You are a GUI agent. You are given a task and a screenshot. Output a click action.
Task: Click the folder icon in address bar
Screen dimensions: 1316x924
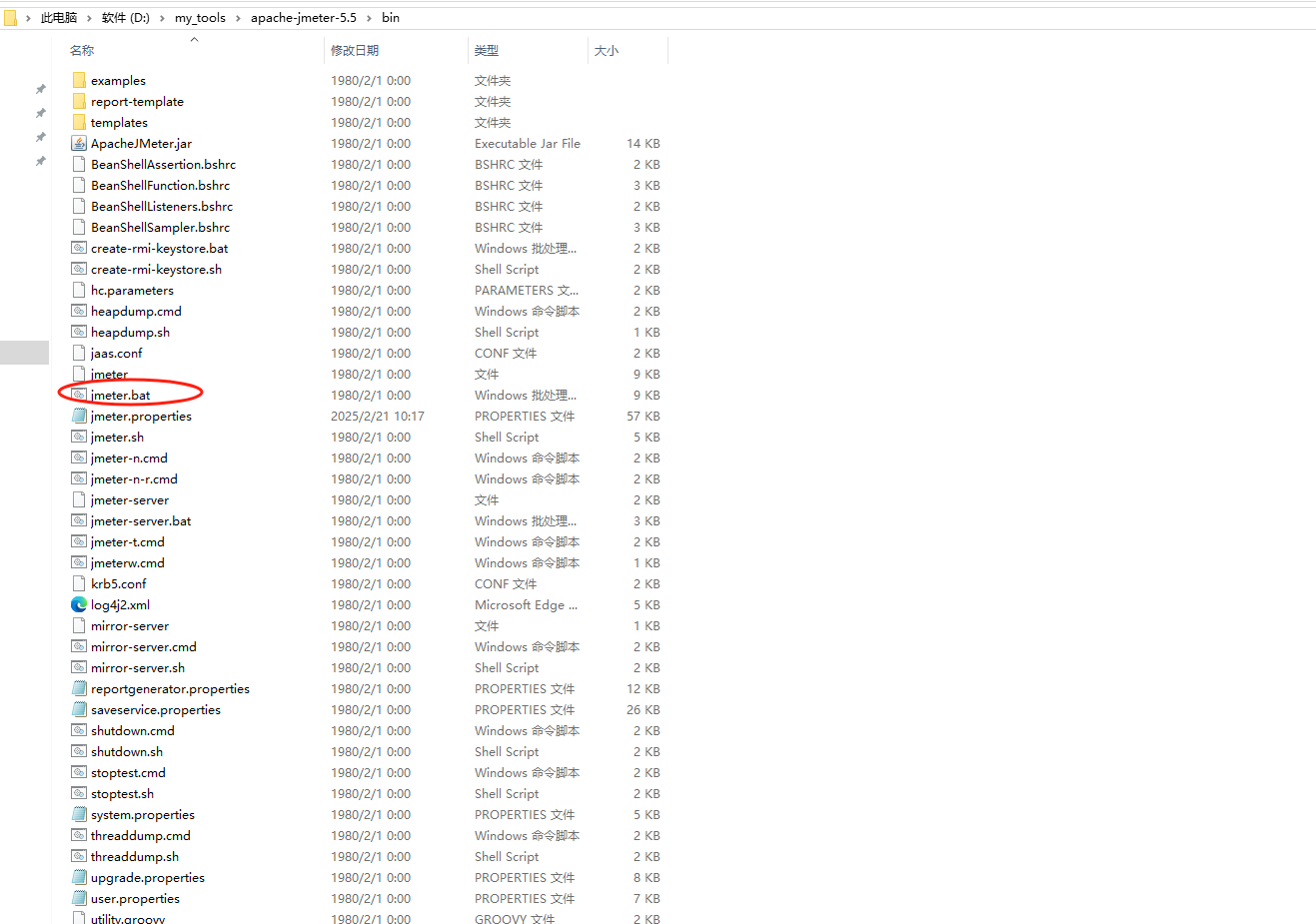tap(10, 18)
